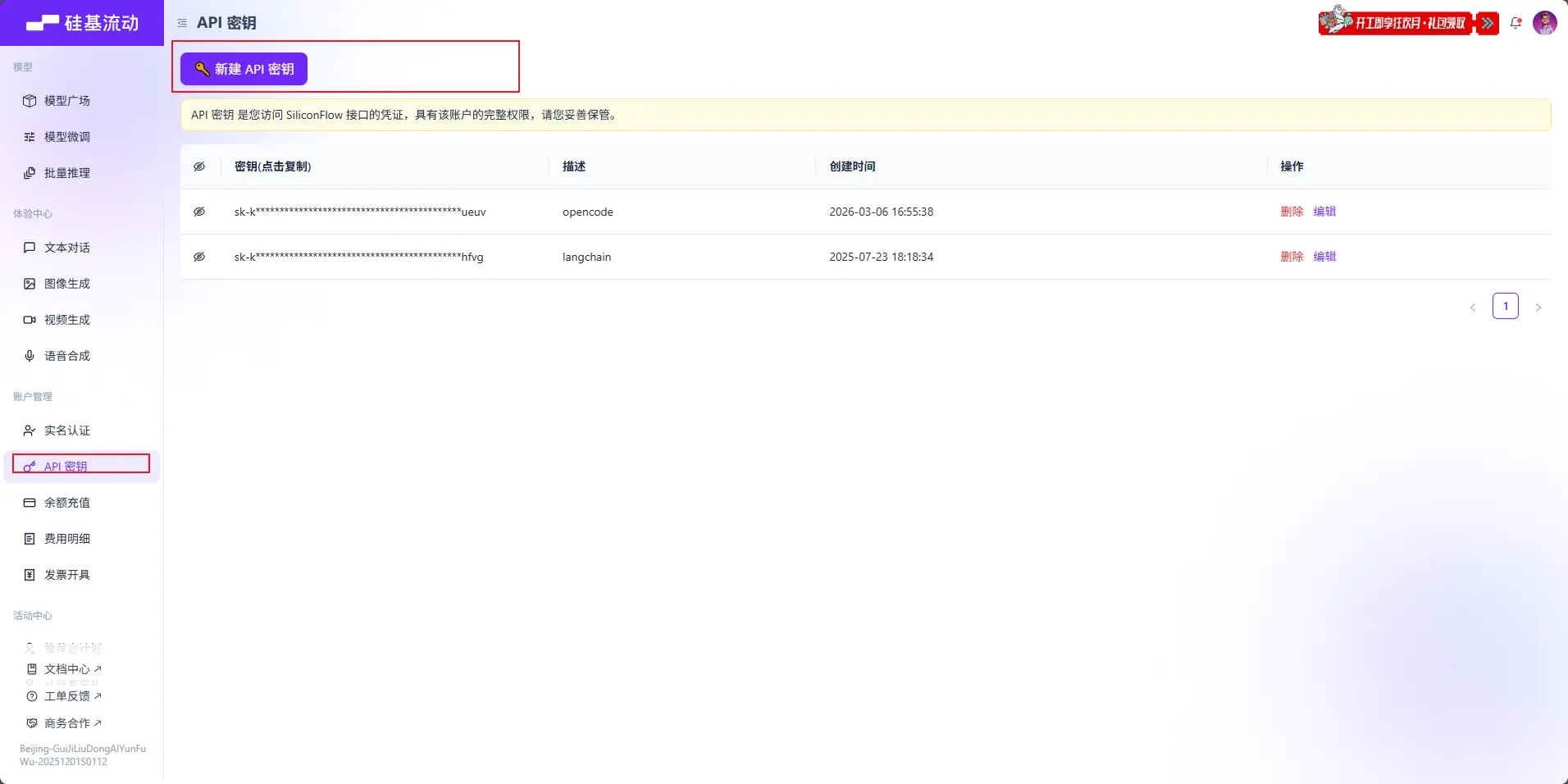The height and width of the screenshot is (784, 1568).
Task: Click the red promotional gift banner
Action: coord(1408,22)
